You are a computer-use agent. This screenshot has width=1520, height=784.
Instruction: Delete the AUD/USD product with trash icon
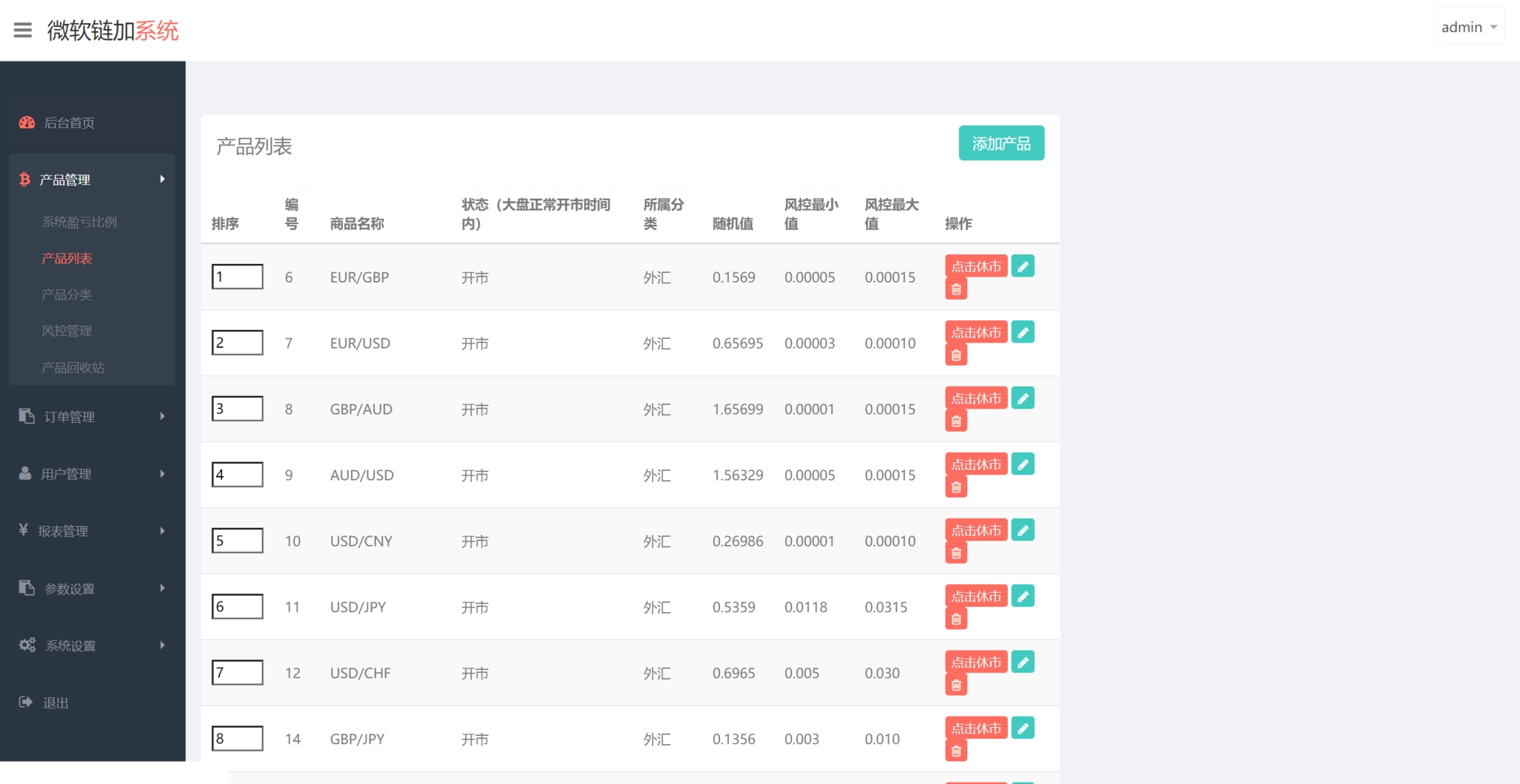[956, 487]
